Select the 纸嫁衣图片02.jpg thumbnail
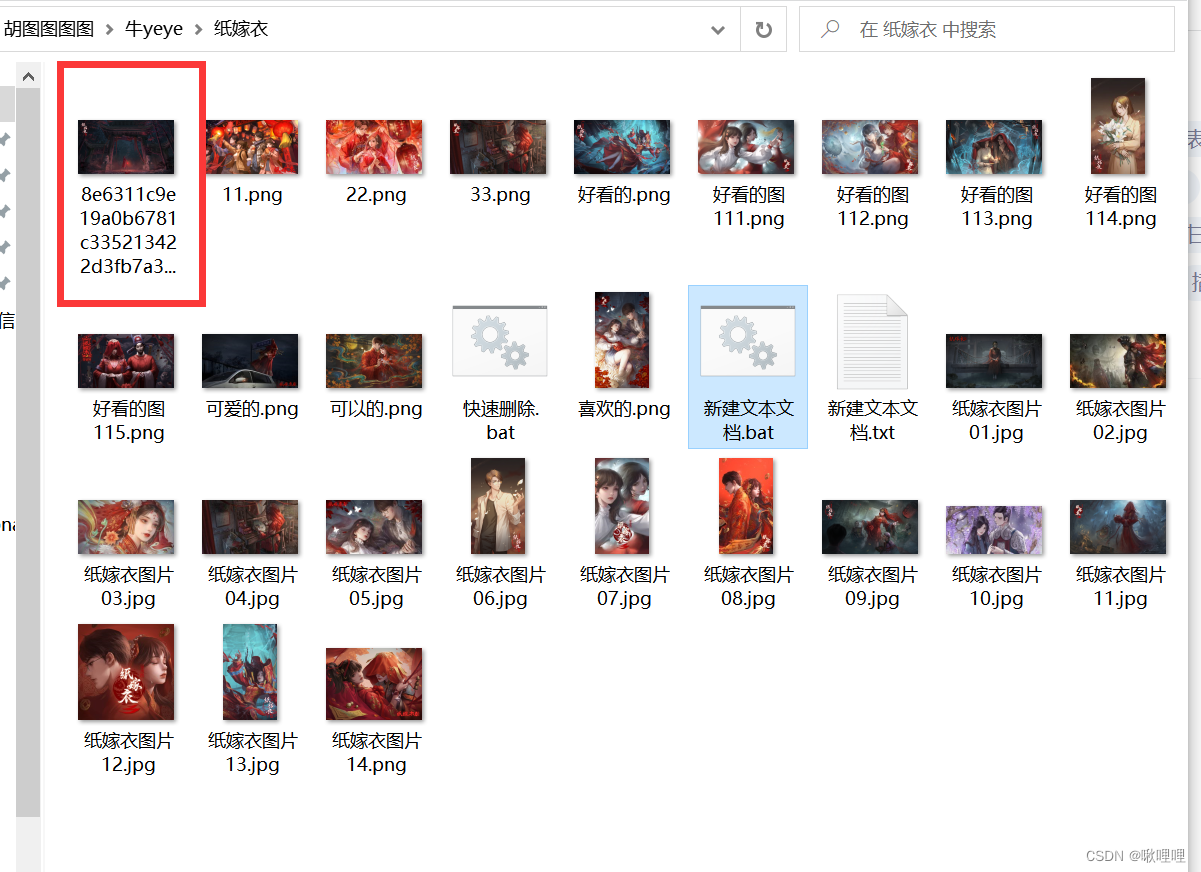This screenshot has width=1201, height=872. 1118,361
